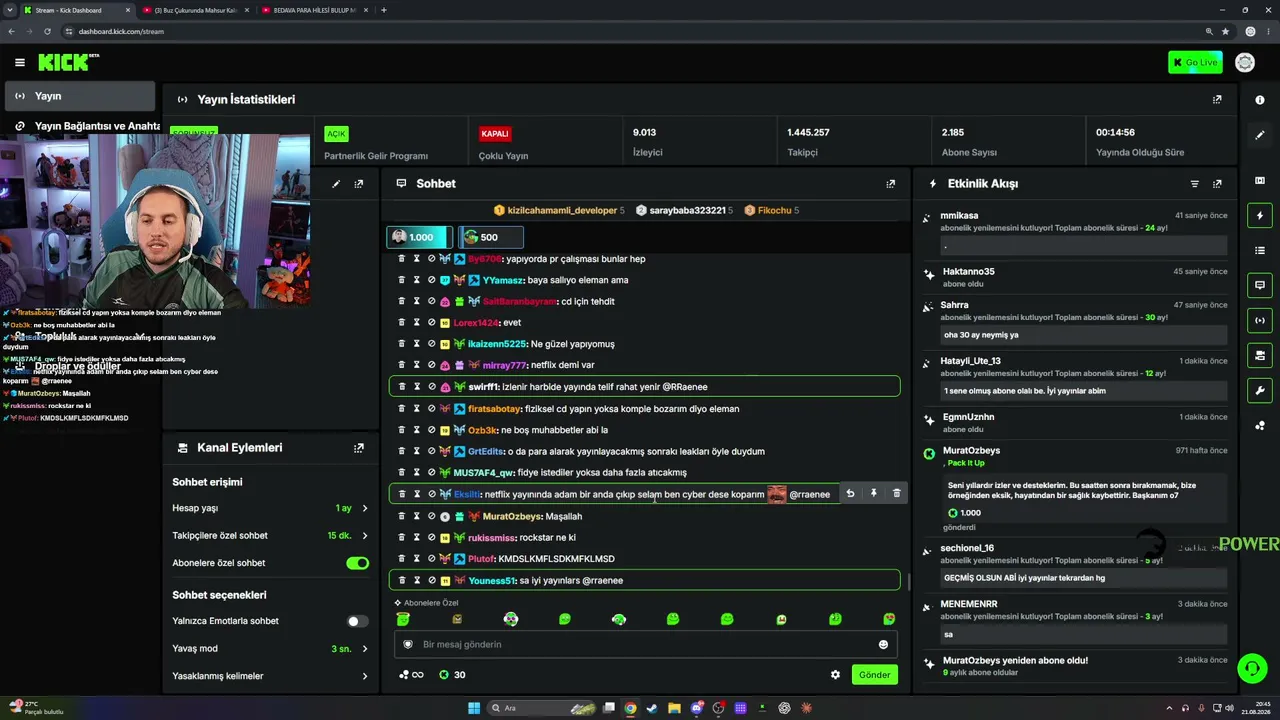Bookmark this page with the star icon

pyautogui.click(x=1225, y=31)
